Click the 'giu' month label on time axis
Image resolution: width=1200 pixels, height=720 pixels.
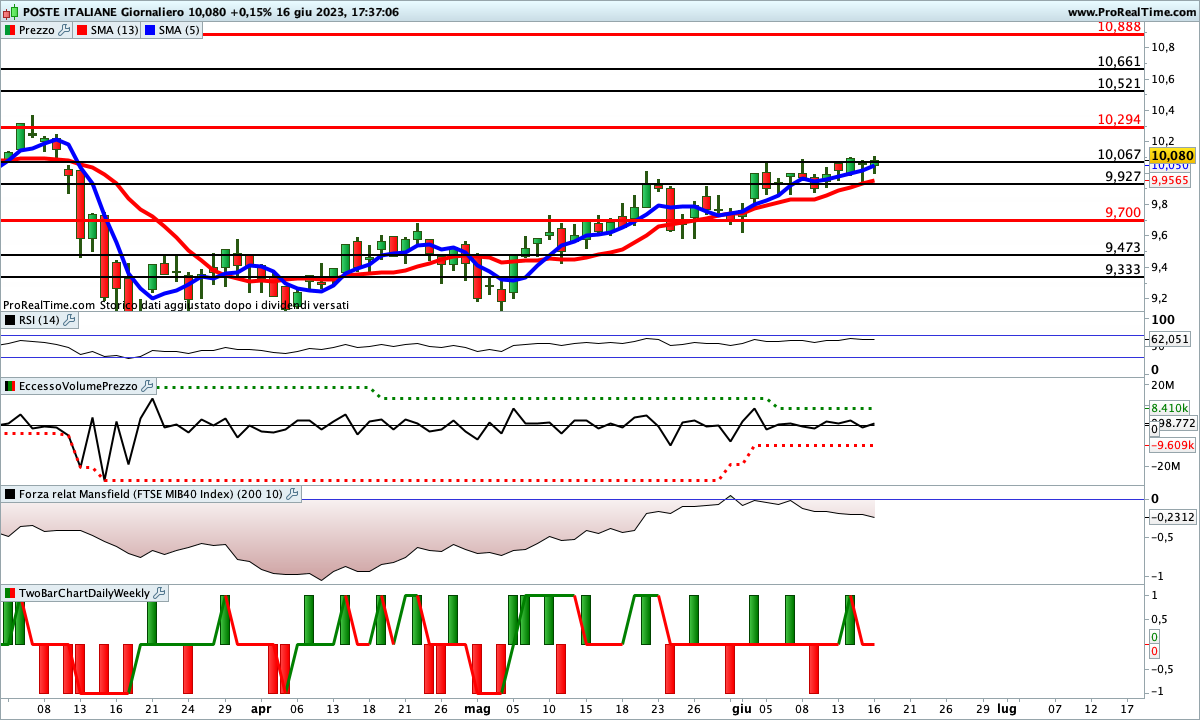tap(741, 708)
